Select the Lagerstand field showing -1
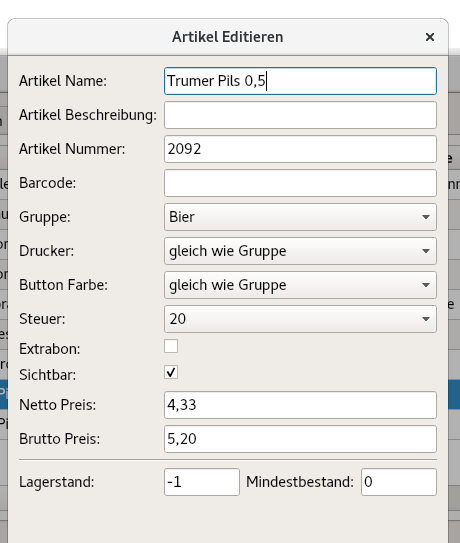The width and height of the screenshot is (460, 543). 202,482
